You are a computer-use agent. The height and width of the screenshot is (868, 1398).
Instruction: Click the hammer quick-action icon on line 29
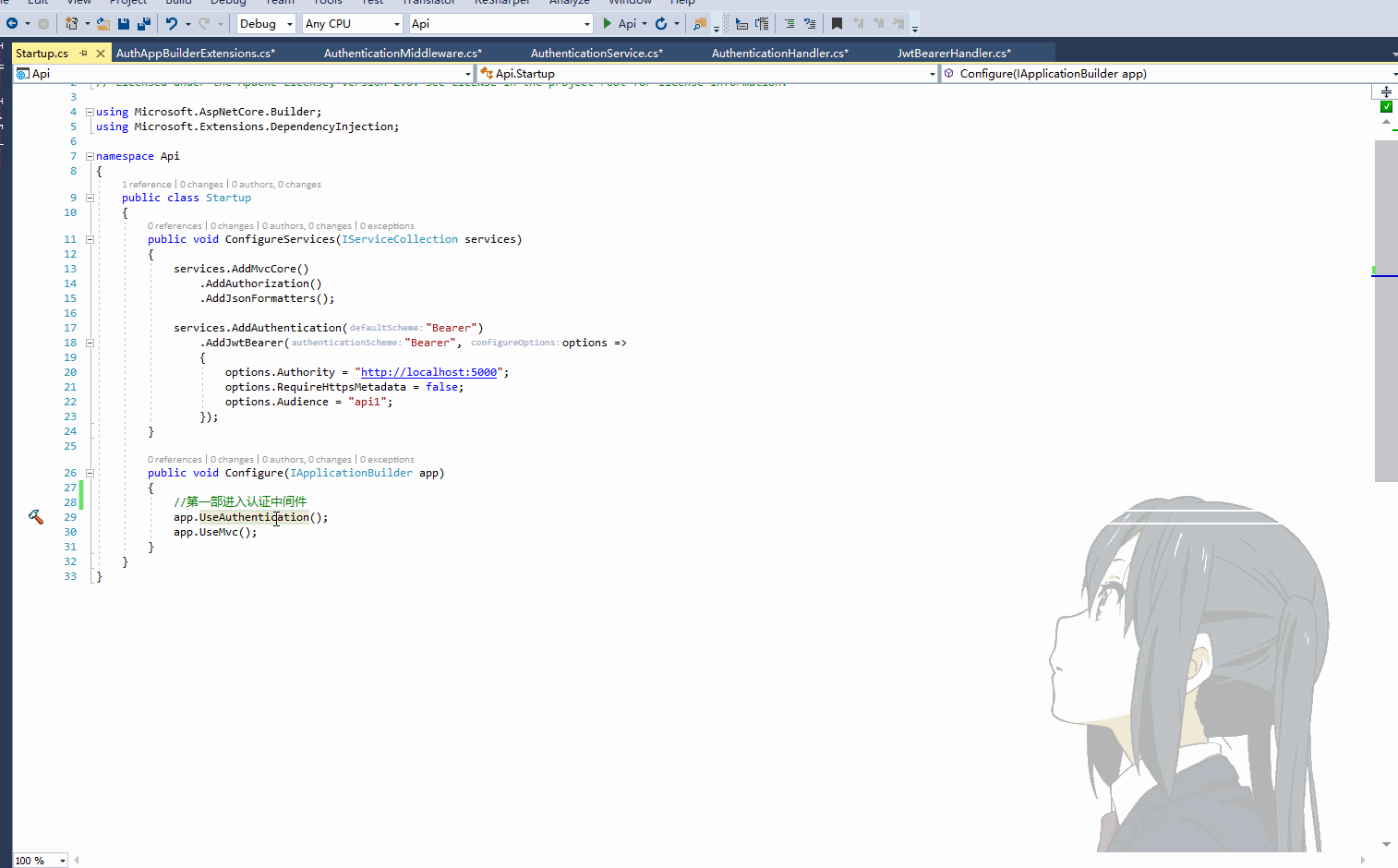click(x=36, y=517)
